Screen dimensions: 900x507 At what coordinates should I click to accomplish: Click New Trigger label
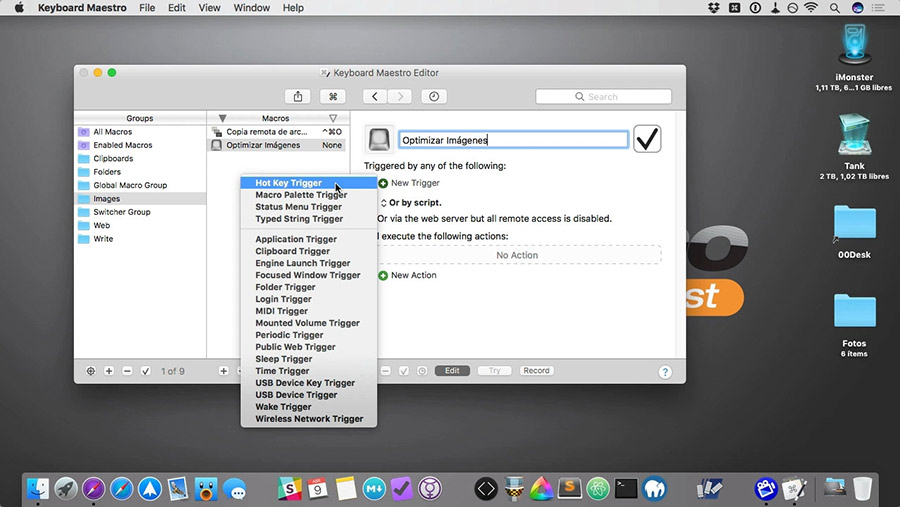click(x=415, y=183)
